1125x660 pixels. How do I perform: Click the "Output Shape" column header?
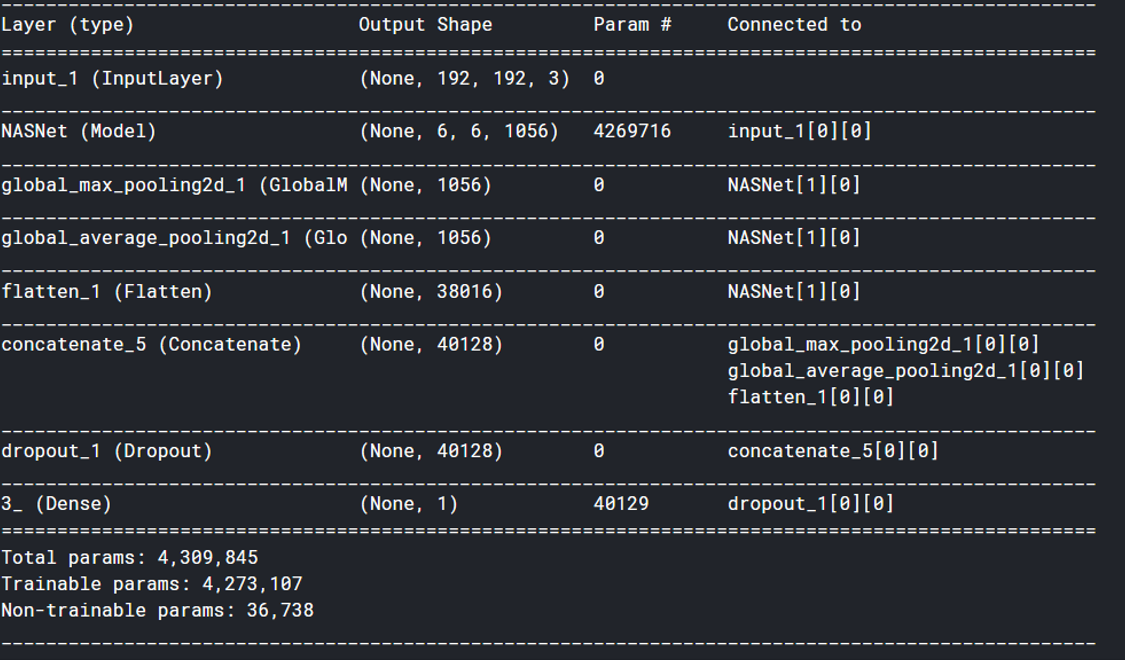click(x=425, y=25)
